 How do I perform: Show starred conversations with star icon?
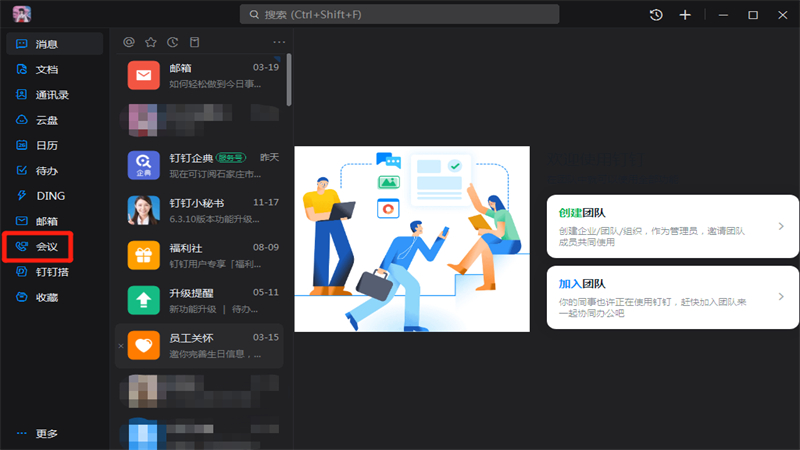pos(151,42)
